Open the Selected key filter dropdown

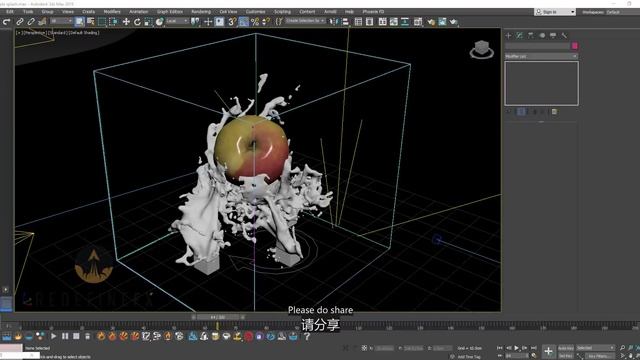point(596,348)
